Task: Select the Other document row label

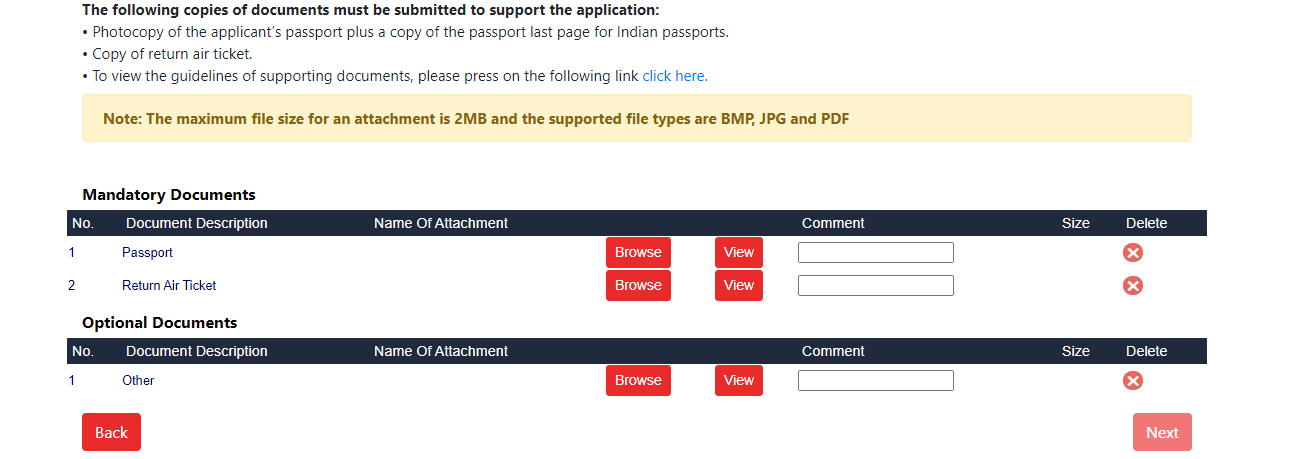Action: (138, 380)
